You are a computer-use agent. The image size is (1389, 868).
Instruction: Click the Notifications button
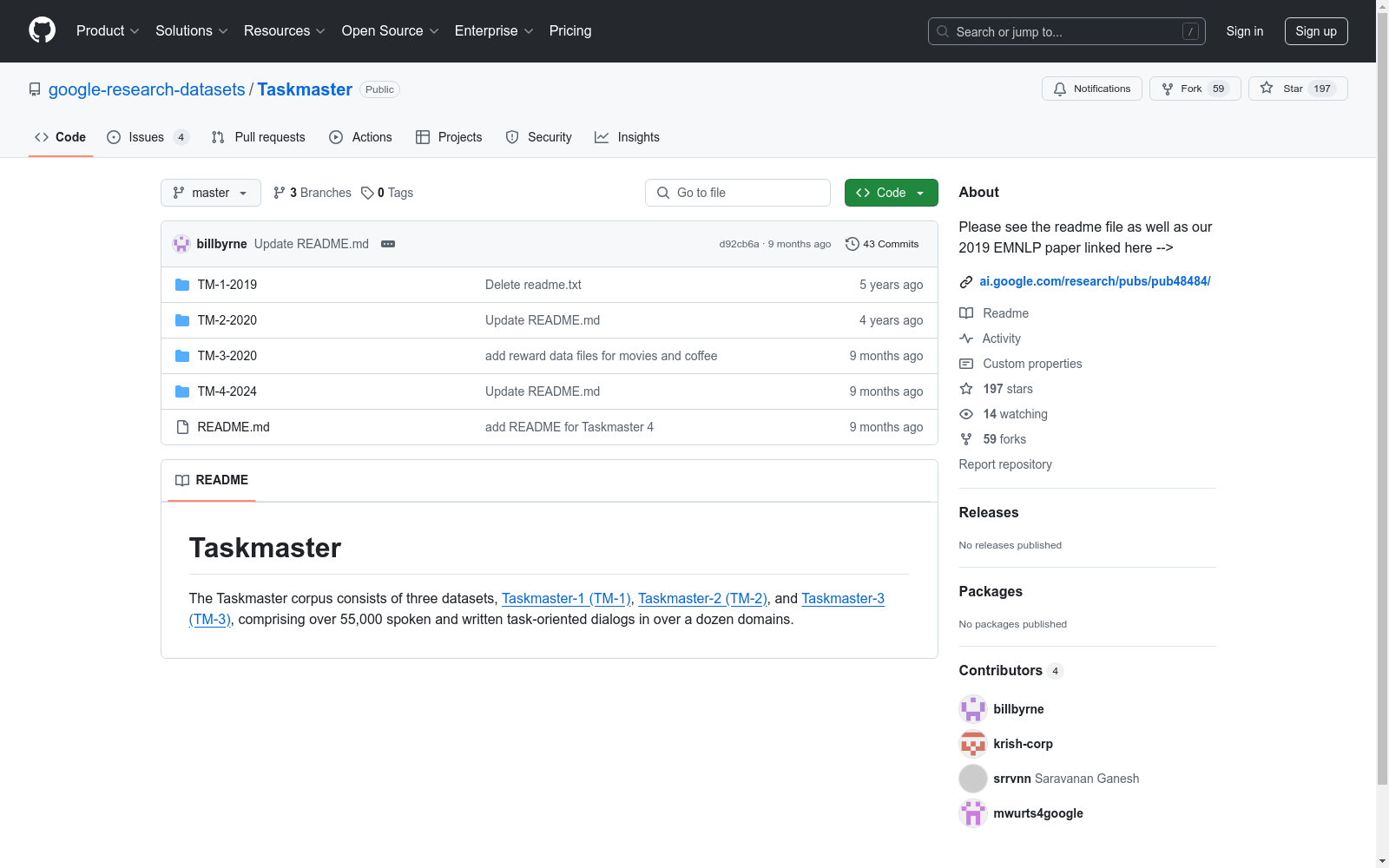point(1092,89)
